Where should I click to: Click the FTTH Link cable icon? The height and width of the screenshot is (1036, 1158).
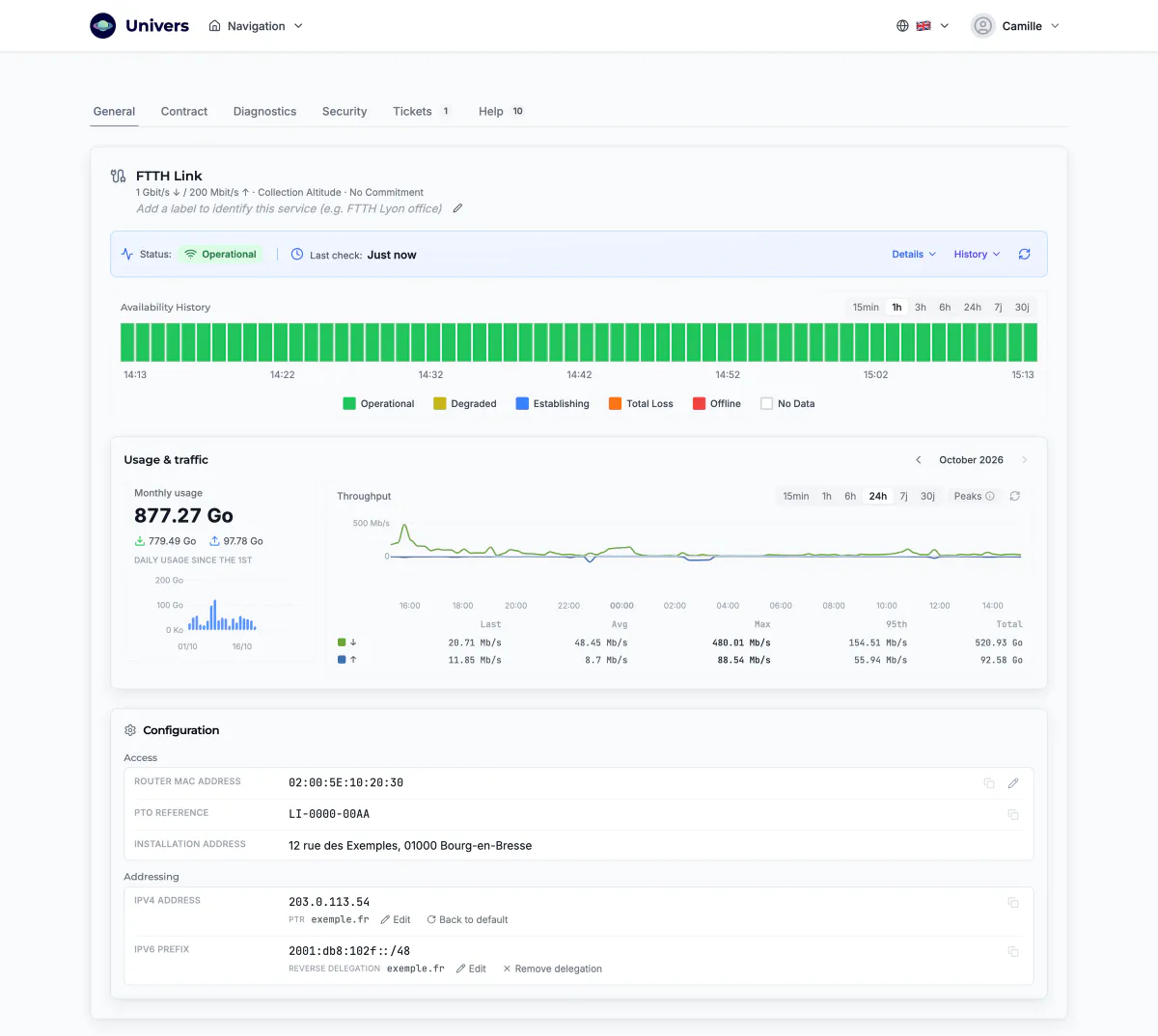click(x=119, y=177)
